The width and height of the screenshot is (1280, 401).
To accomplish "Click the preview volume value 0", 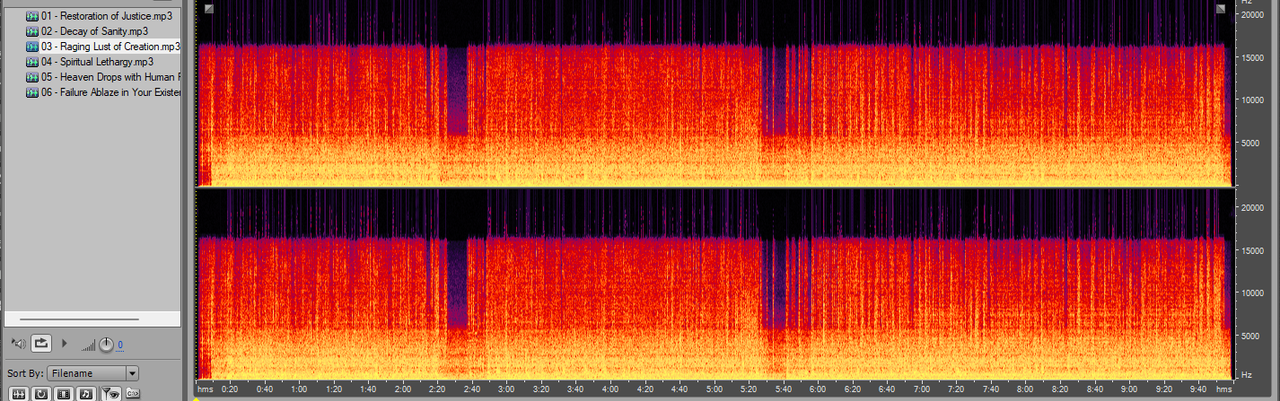I will (120, 345).
